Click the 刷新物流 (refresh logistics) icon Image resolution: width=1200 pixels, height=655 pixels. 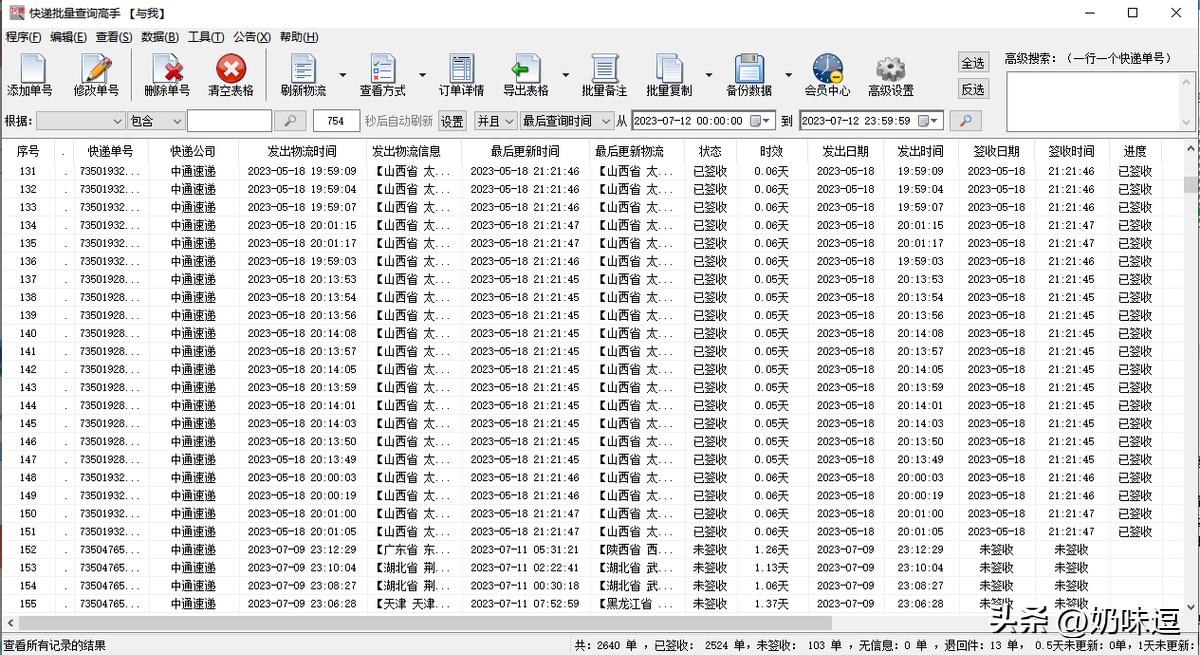(302, 70)
